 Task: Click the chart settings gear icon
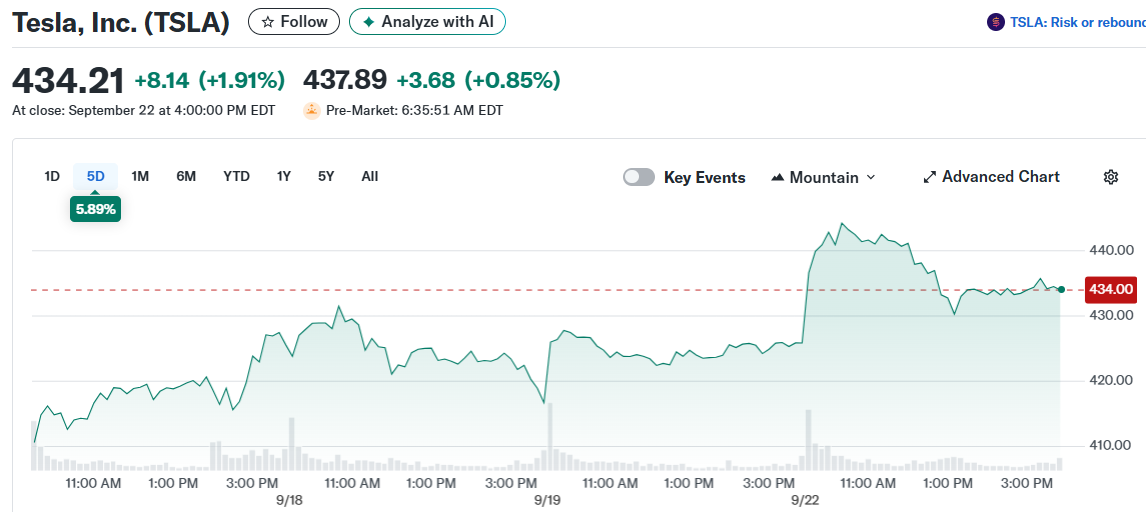tap(1111, 177)
